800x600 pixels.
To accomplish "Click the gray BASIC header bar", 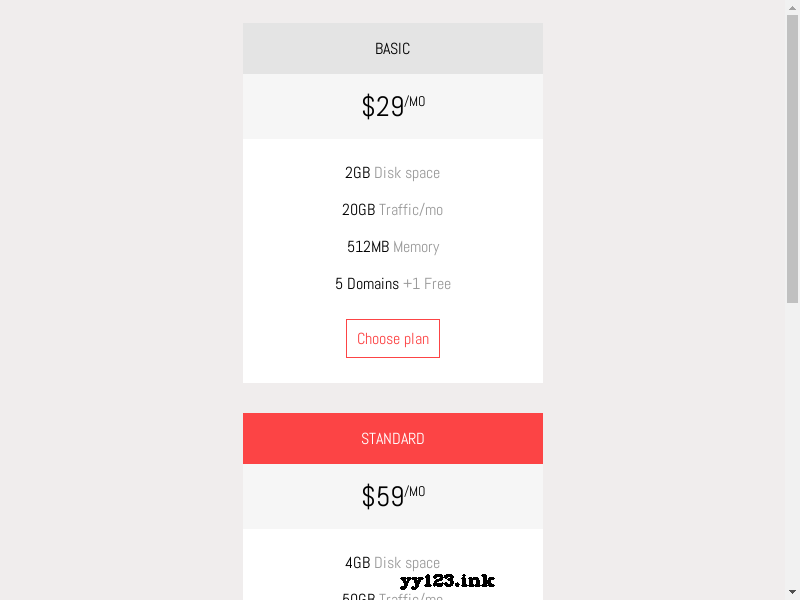I will pyautogui.click(x=392, y=48).
